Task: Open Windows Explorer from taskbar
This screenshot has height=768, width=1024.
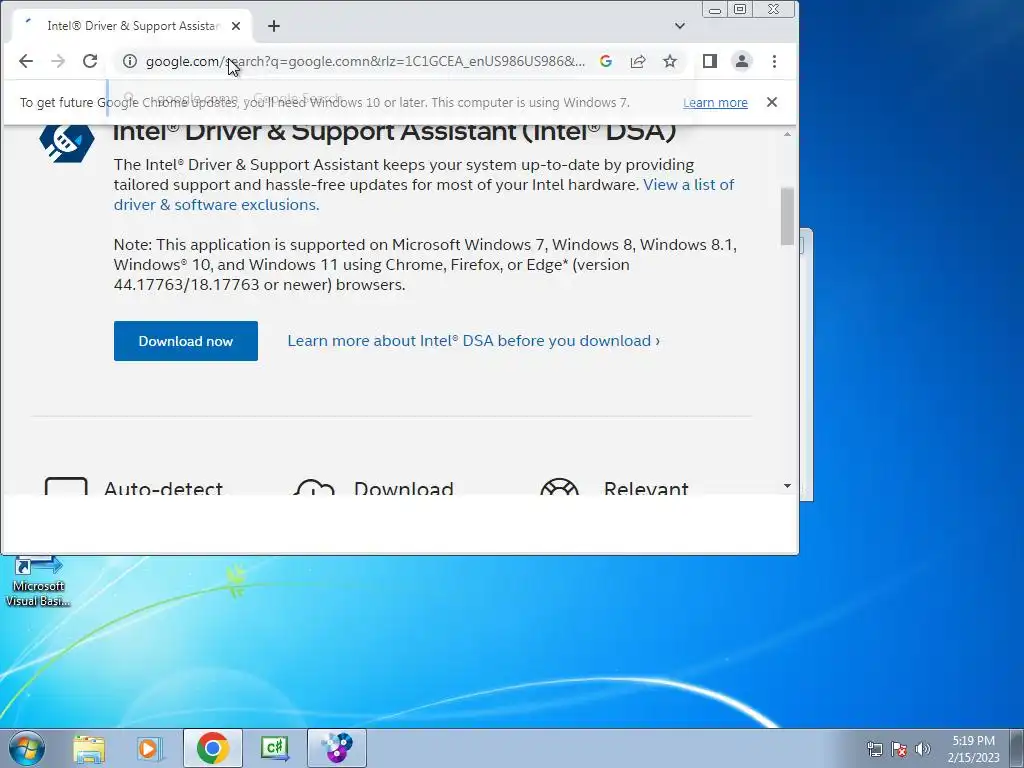Action: [89, 748]
